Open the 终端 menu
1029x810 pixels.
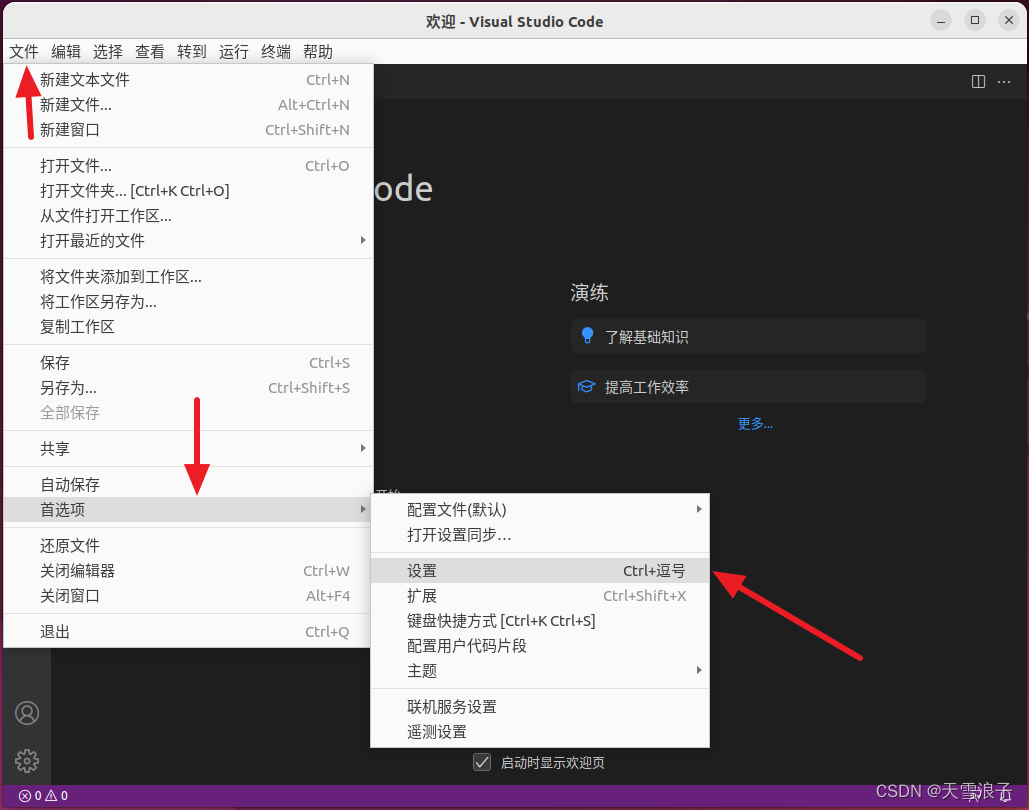276,52
